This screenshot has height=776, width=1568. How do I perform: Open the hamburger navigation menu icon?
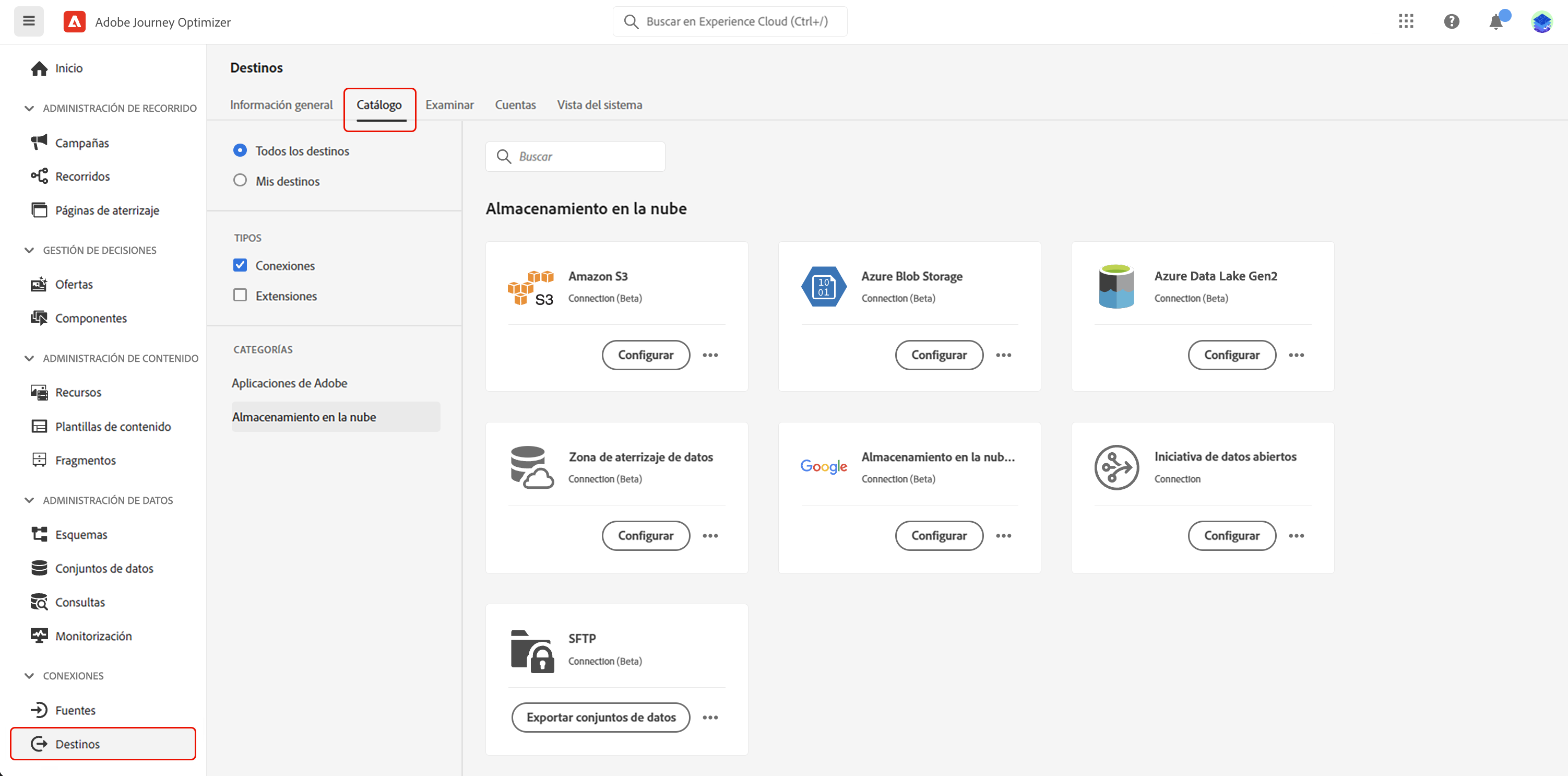tap(29, 21)
